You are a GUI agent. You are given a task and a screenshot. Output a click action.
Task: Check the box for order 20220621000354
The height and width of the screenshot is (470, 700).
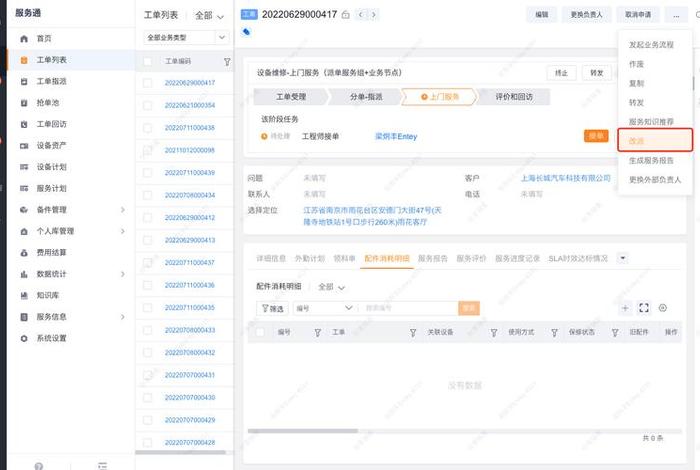[147, 106]
